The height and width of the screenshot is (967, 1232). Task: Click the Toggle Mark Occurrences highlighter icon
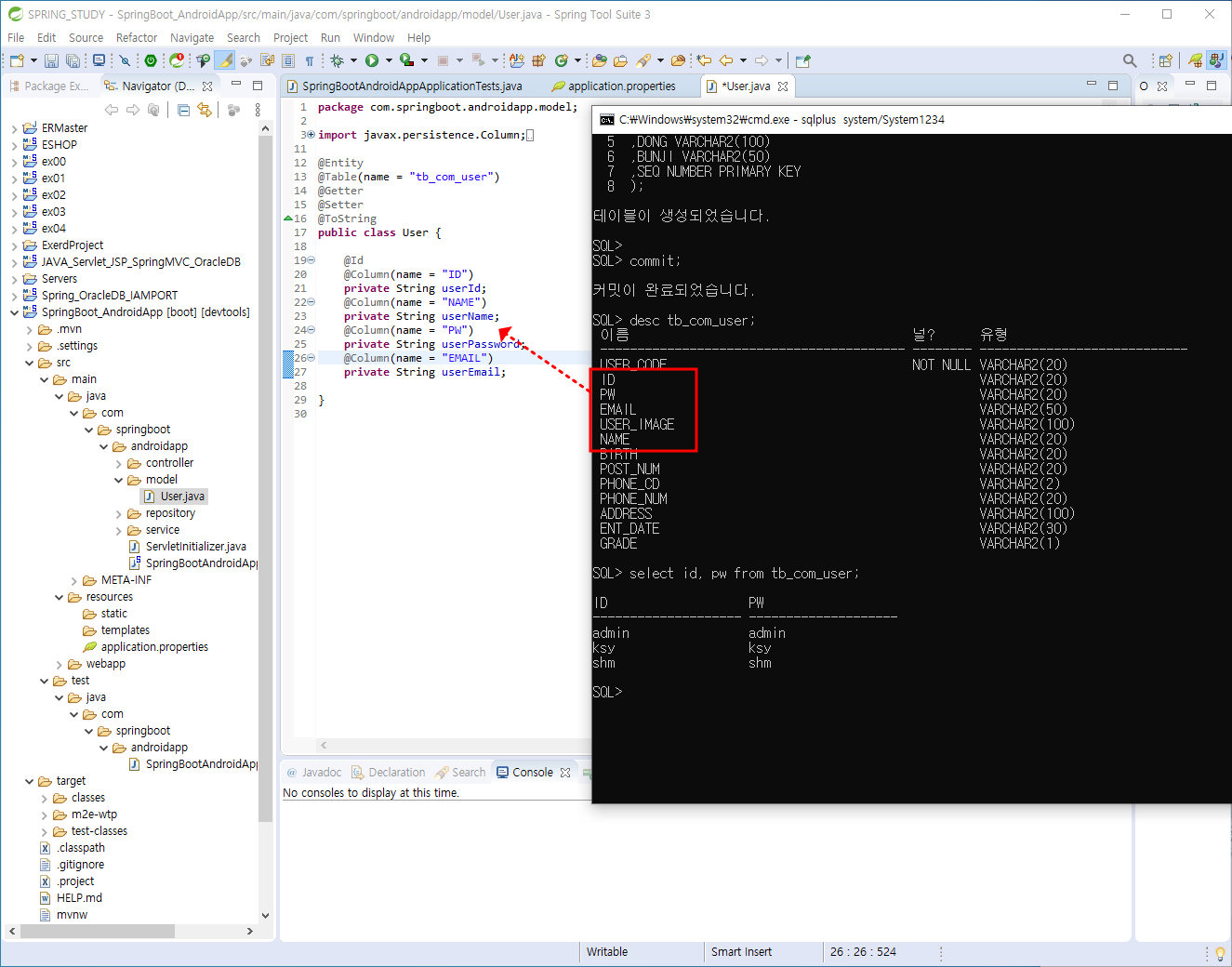pos(225,60)
